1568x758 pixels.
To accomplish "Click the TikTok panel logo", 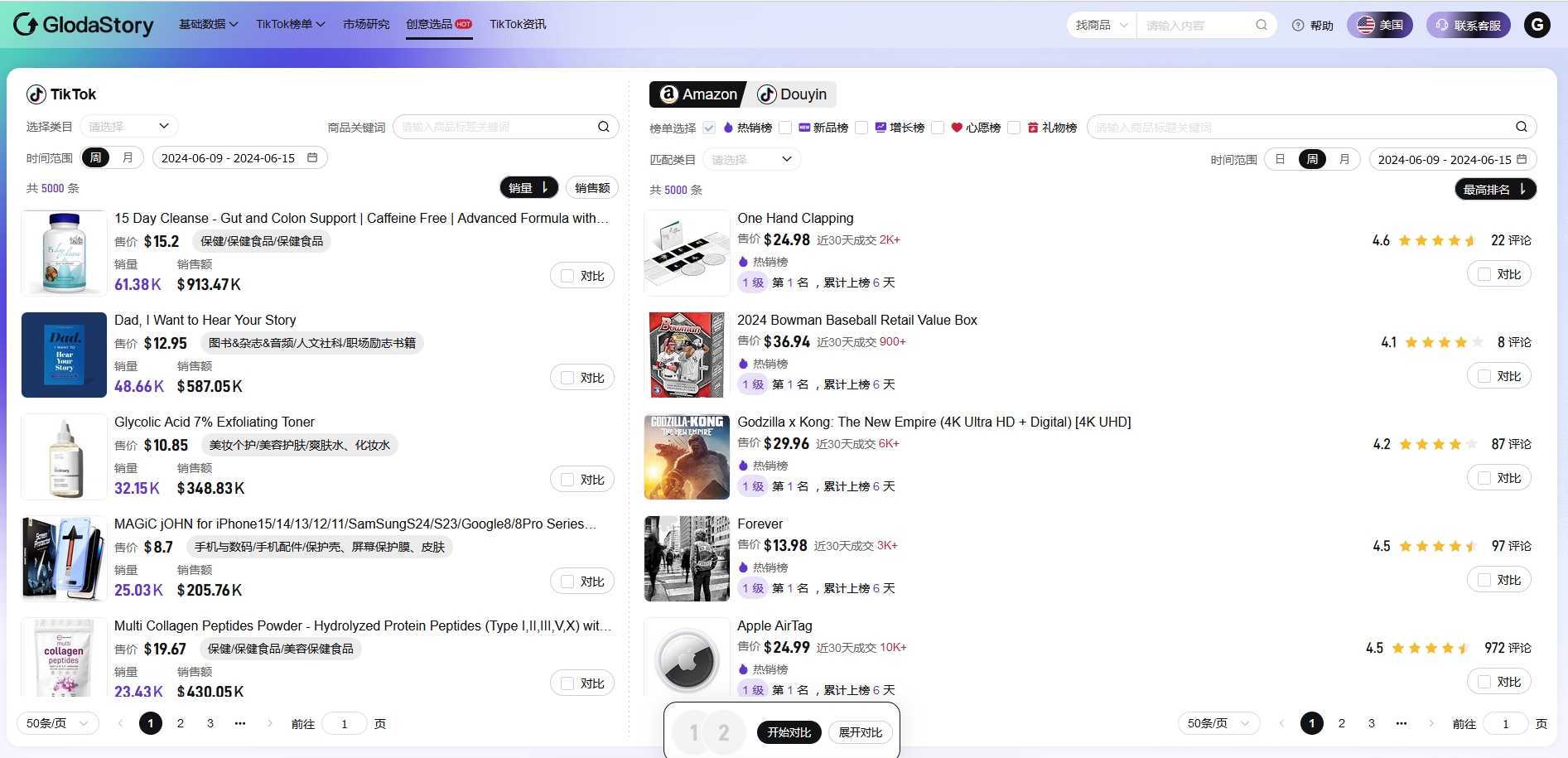I will coord(61,94).
